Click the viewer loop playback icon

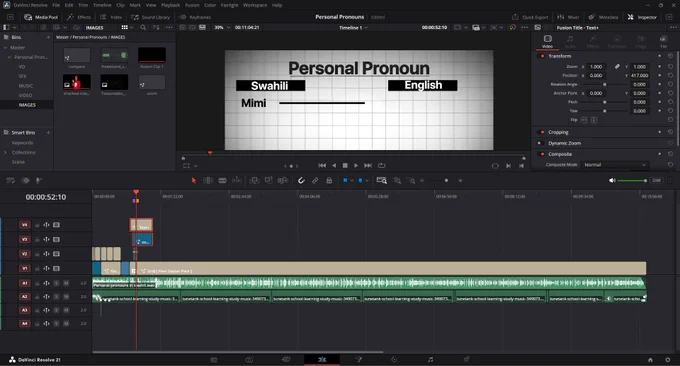pyautogui.click(x=382, y=165)
